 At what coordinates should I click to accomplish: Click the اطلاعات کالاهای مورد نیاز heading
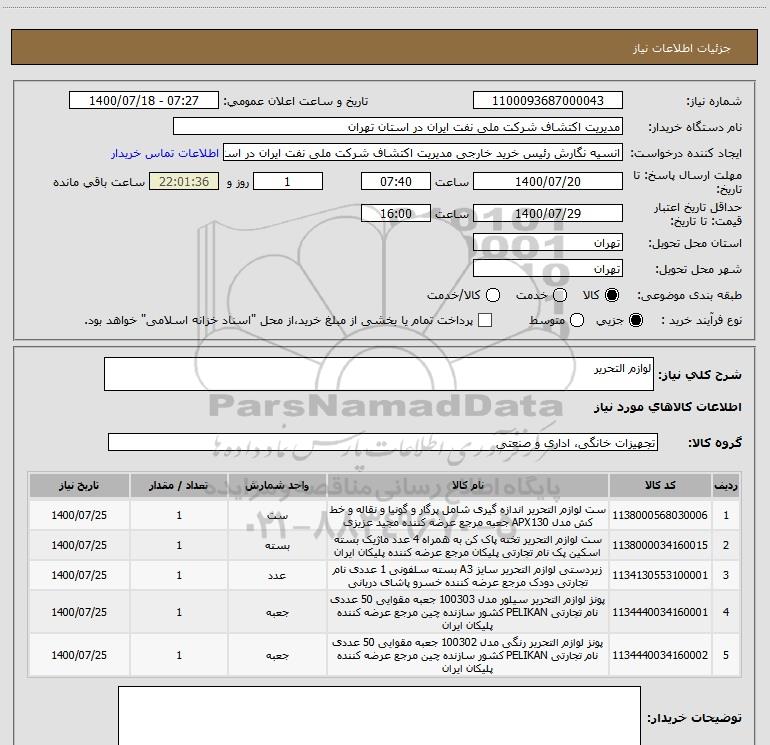click(x=667, y=407)
